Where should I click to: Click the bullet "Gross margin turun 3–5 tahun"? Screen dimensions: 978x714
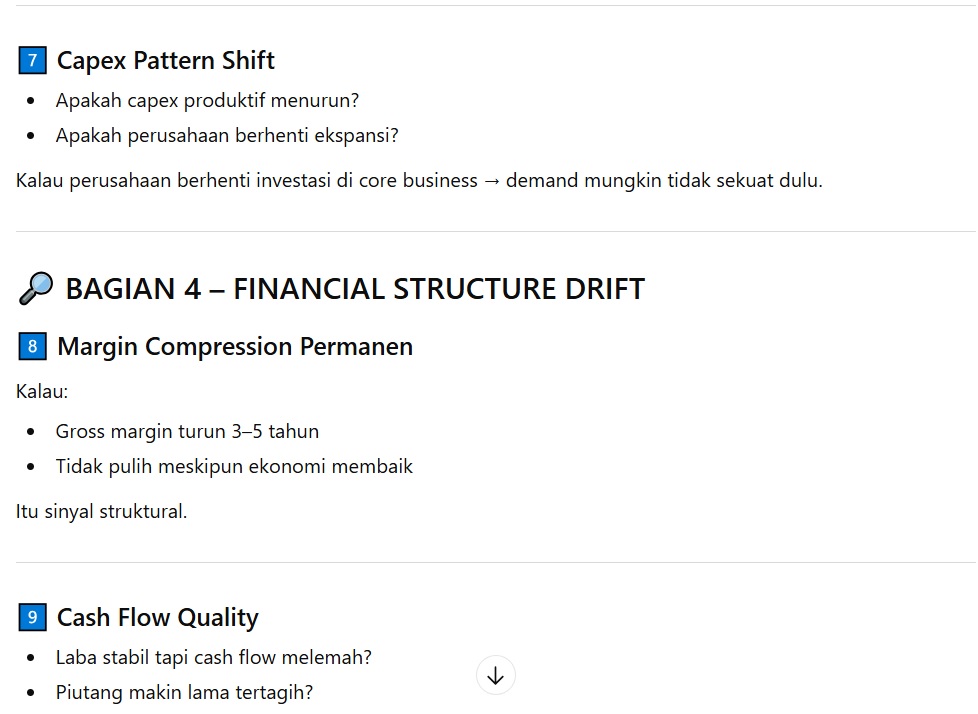click(187, 432)
